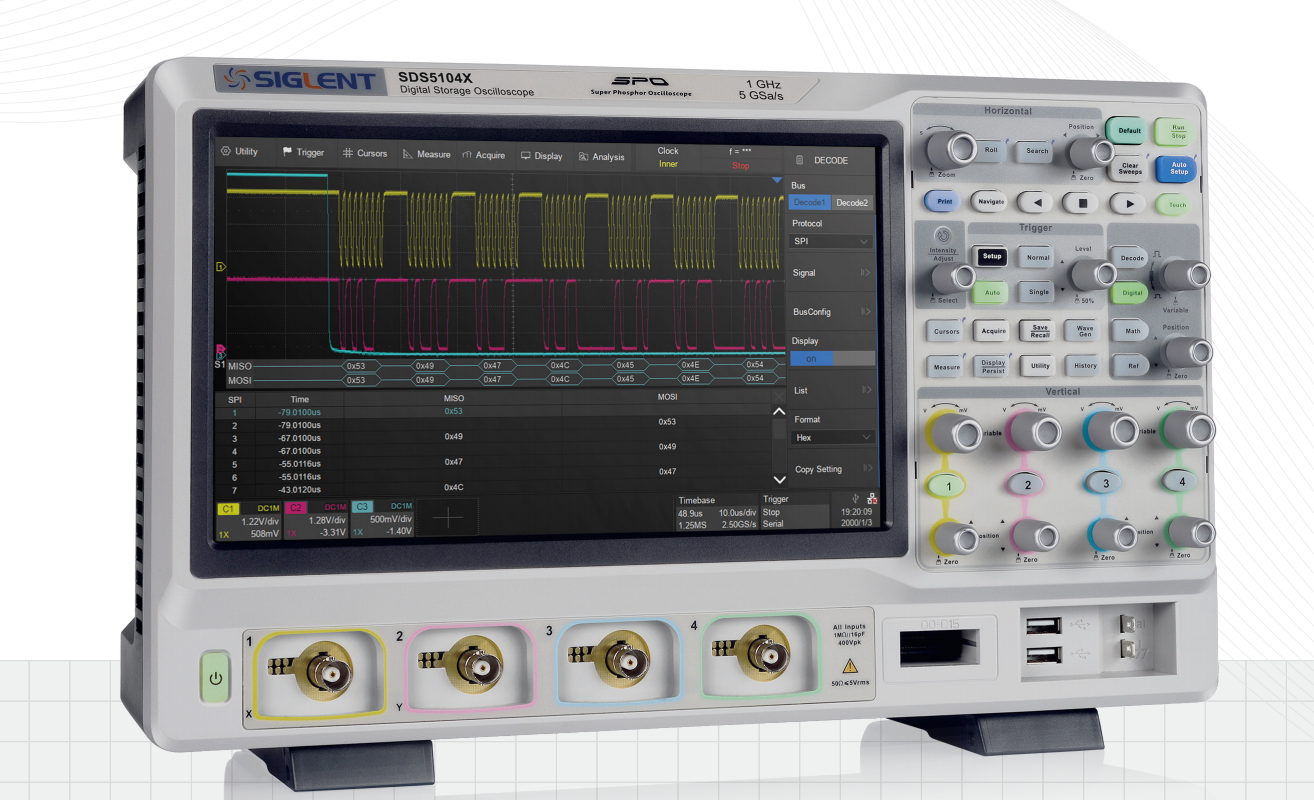The image size is (1314, 800).
Task: Open the Protocol SPI dropdown
Action: pyautogui.click(x=832, y=241)
